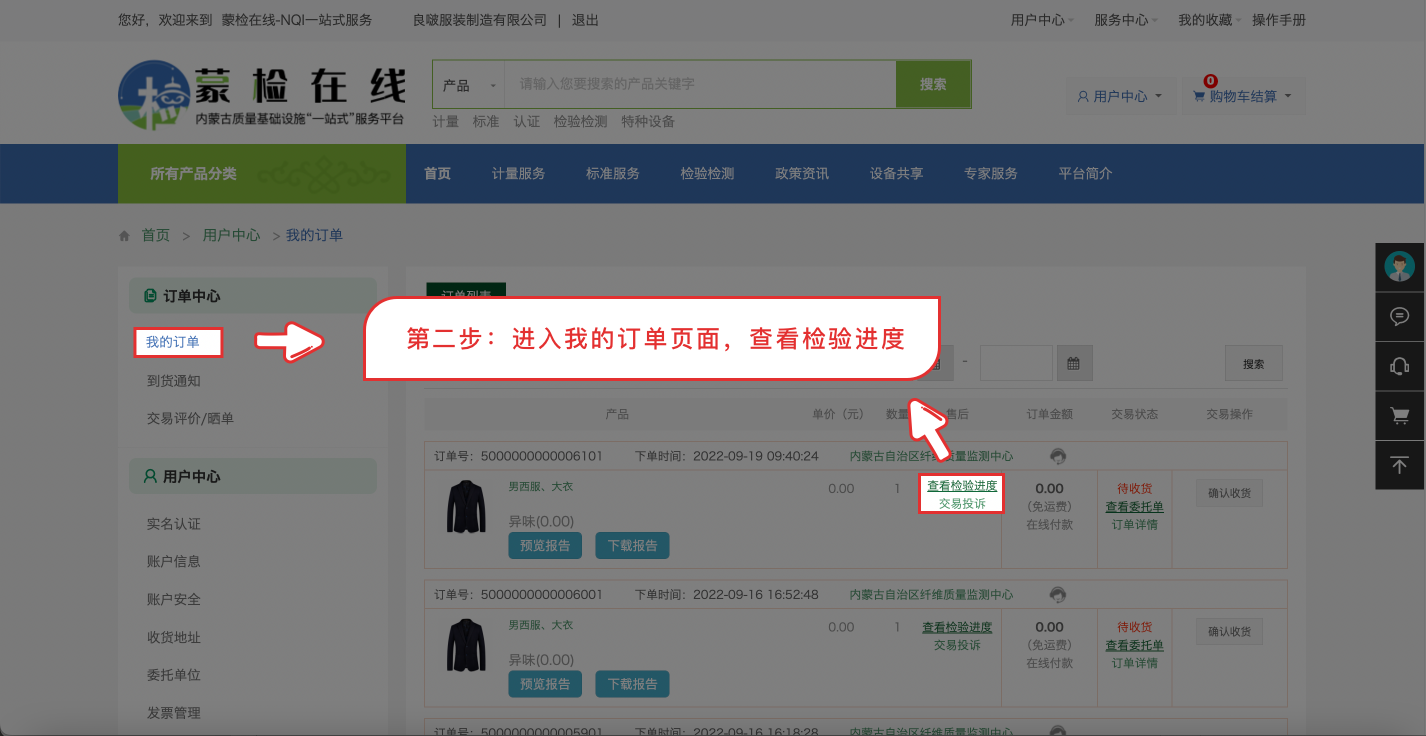Screen dimensions: 1426x736
Task: Click the gray 搜索 order filter button
Action: pyautogui.click(x=1254, y=364)
